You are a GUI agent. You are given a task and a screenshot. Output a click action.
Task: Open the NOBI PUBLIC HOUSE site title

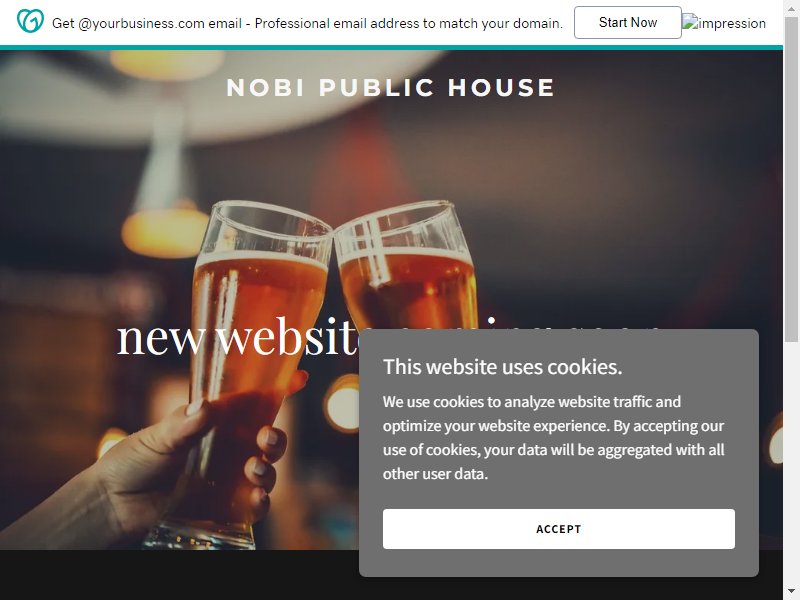pyautogui.click(x=390, y=87)
